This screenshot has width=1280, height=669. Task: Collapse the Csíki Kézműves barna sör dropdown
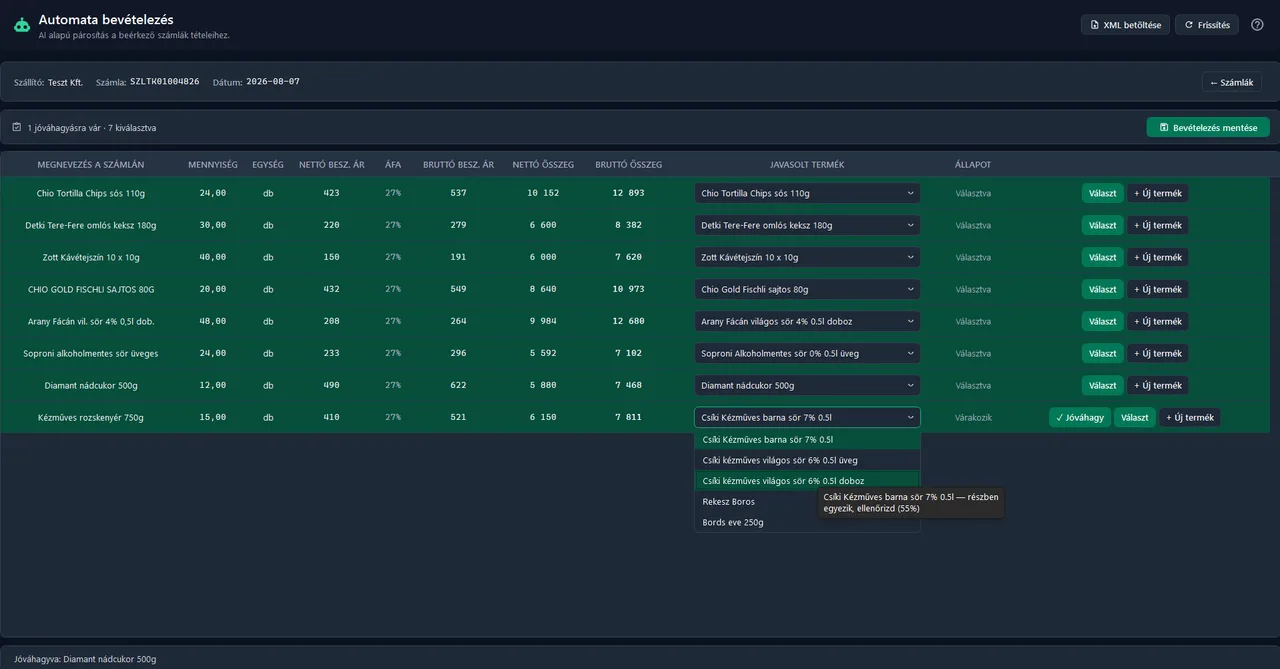click(807, 417)
